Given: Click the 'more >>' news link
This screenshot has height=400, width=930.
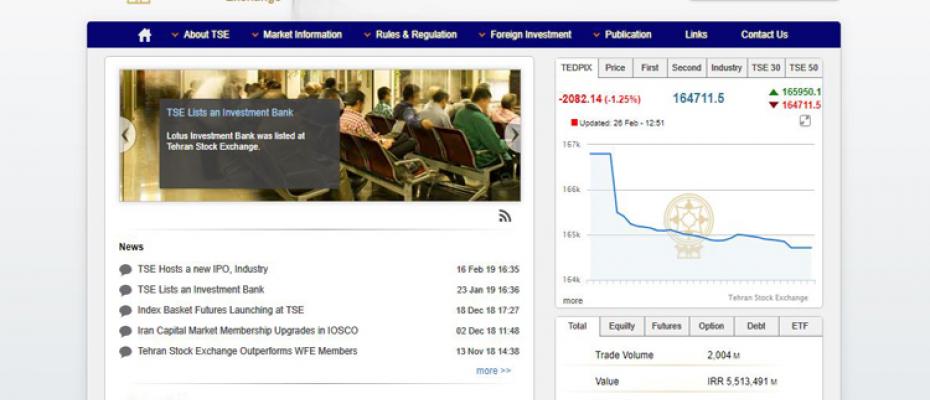Looking at the screenshot, I should (x=493, y=371).
